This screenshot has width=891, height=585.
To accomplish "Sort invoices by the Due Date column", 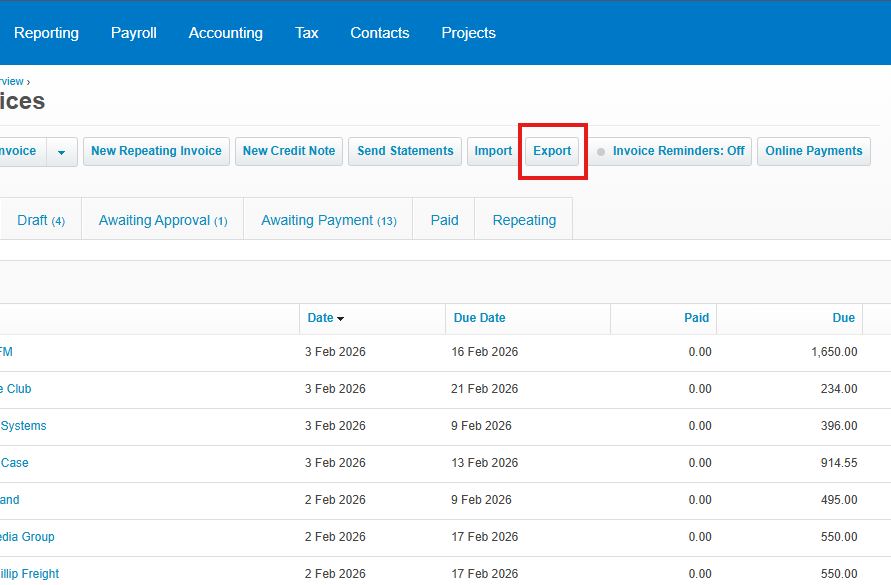I will click(479, 317).
